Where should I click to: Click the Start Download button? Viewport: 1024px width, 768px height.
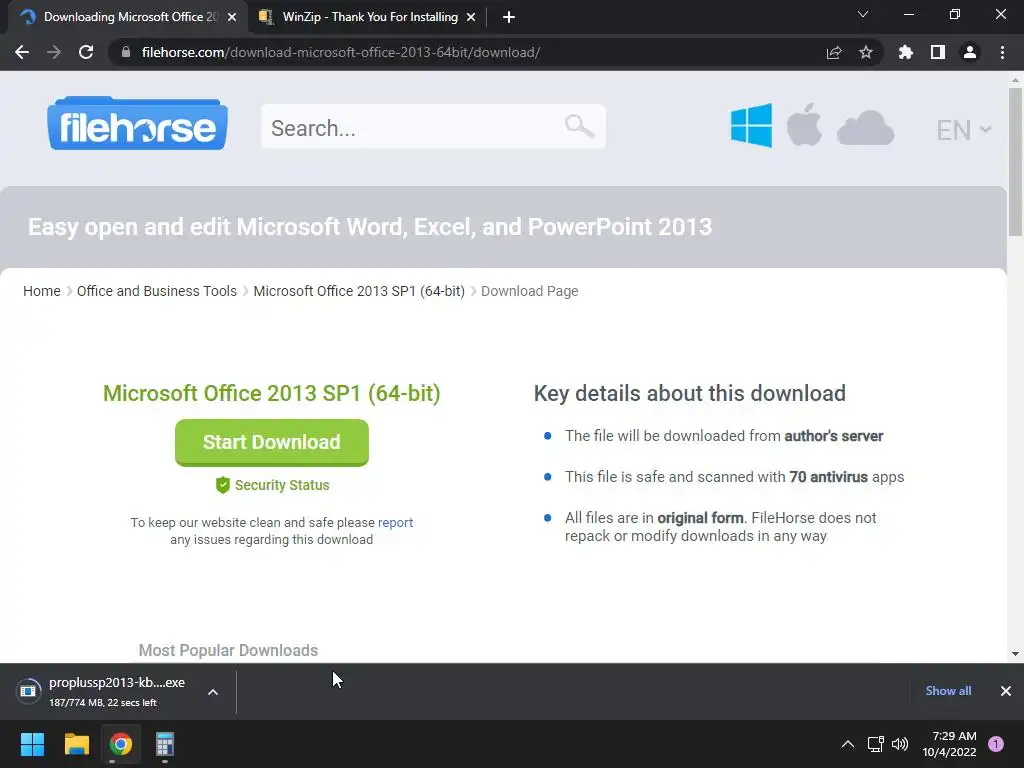click(272, 442)
